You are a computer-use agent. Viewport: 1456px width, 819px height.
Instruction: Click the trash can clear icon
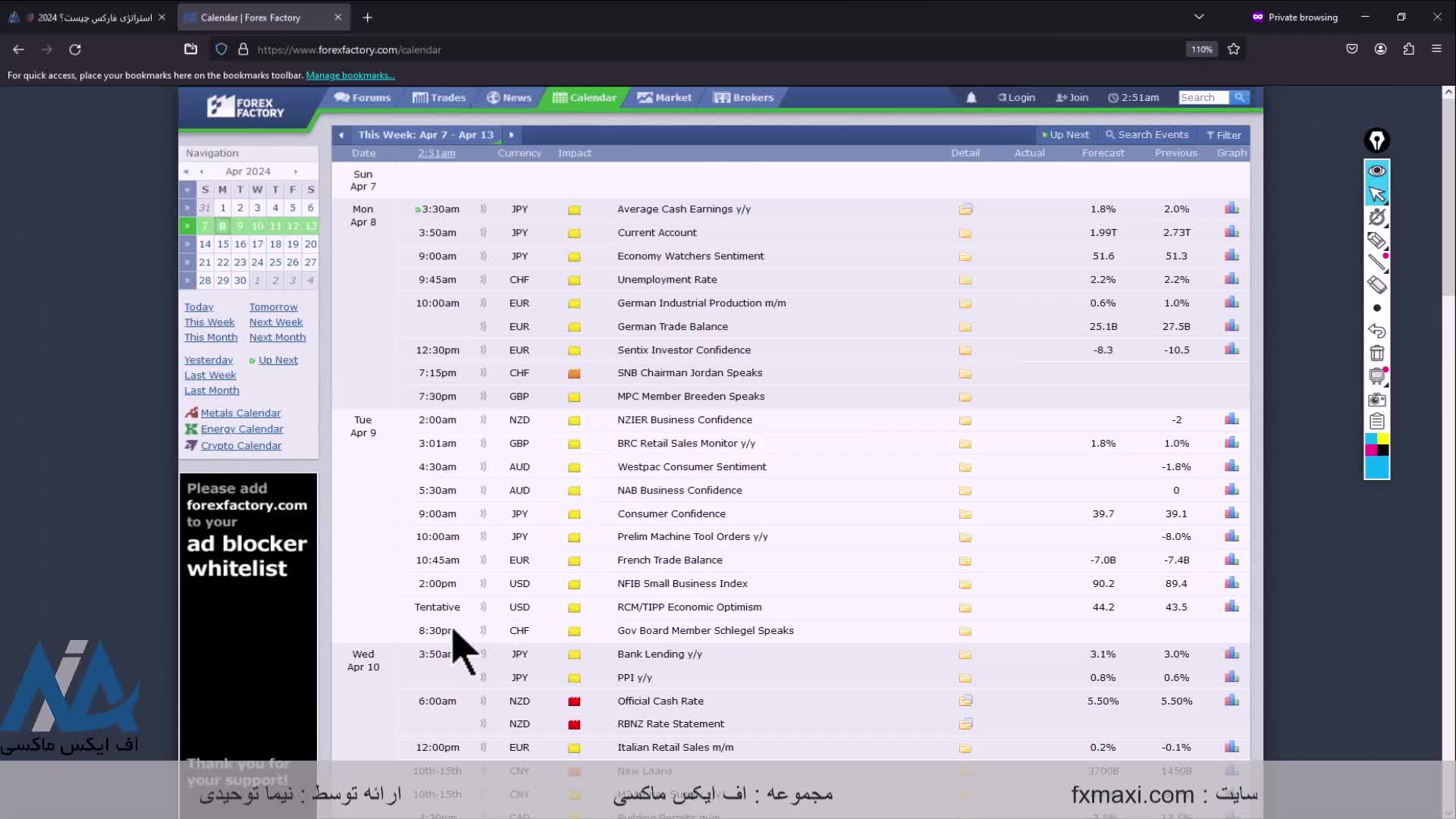point(1376,353)
